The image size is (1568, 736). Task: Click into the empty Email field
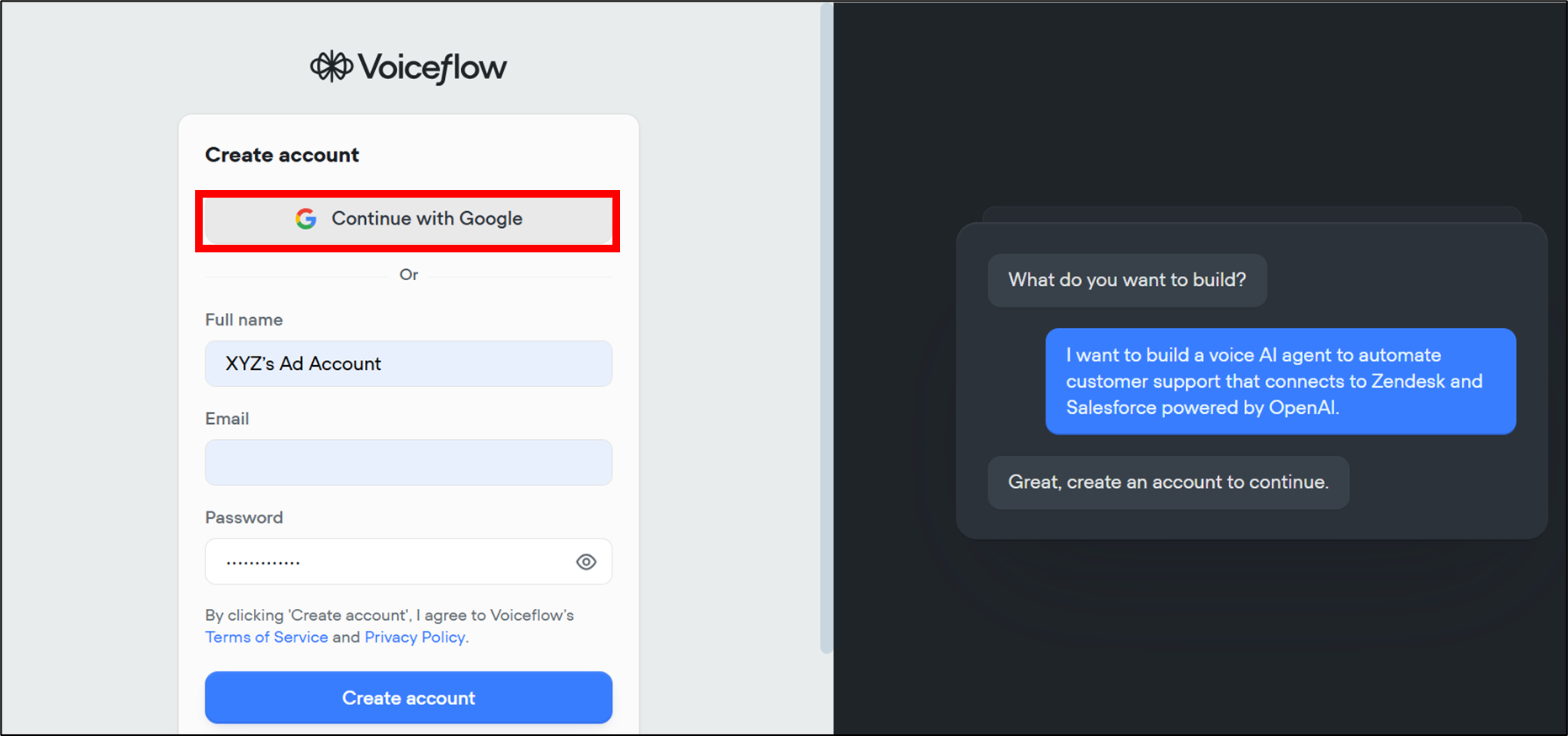coord(408,463)
